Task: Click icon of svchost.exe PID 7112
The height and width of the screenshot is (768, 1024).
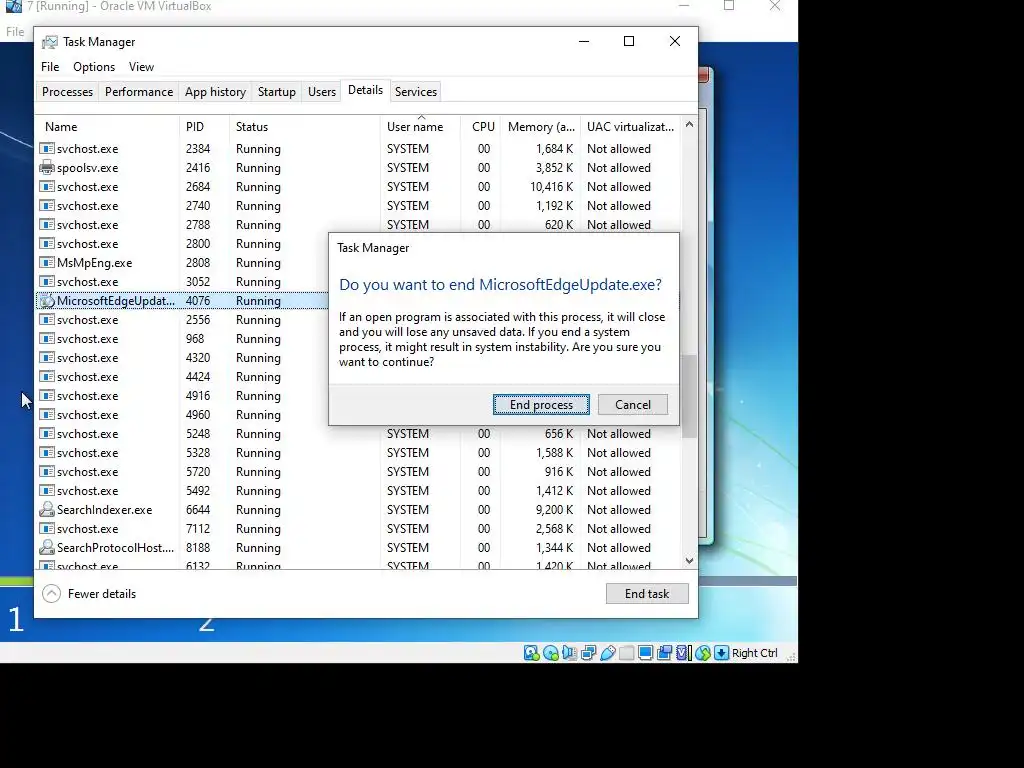Action: tap(46, 528)
